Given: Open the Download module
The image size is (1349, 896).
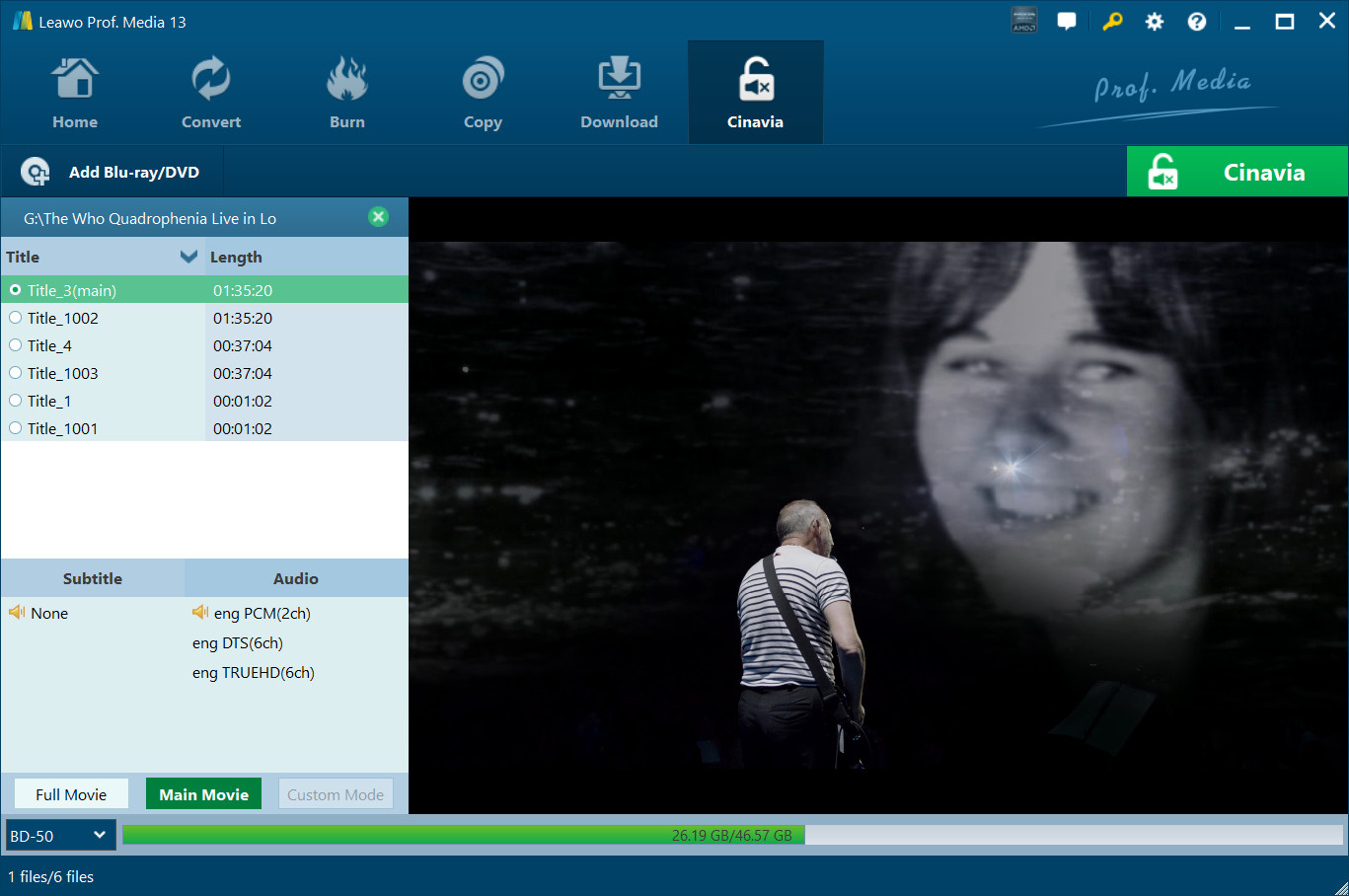Looking at the screenshot, I should [x=619, y=94].
